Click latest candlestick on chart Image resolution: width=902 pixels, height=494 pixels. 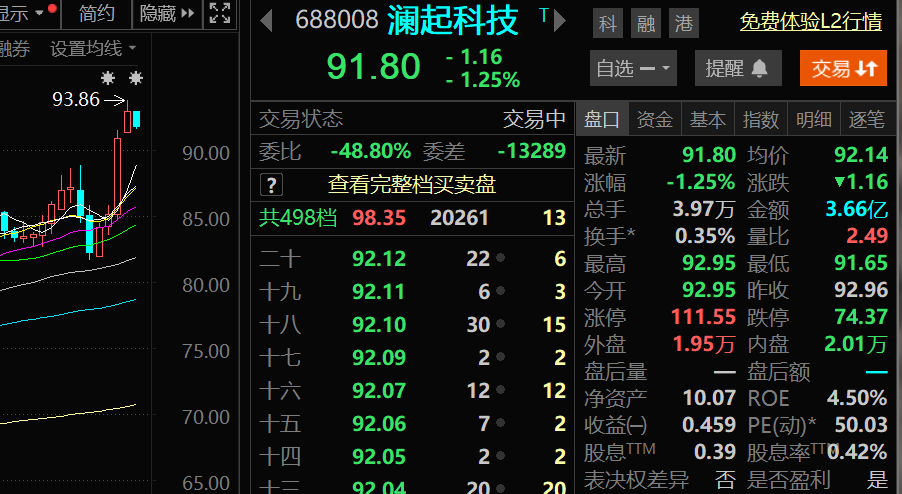tap(137, 119)
